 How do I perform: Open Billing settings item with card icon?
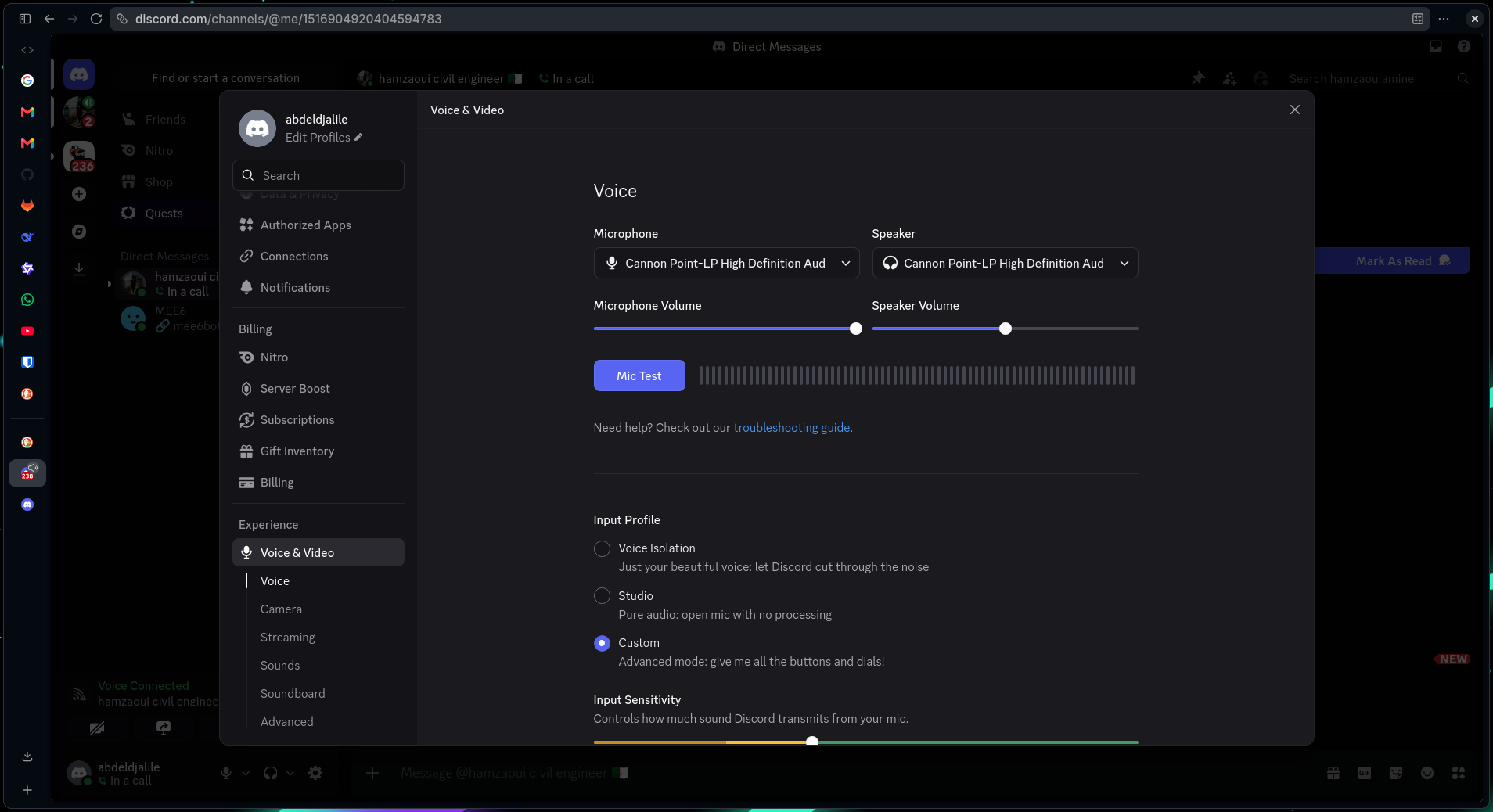pyautogui.click(x=318, y=482)
